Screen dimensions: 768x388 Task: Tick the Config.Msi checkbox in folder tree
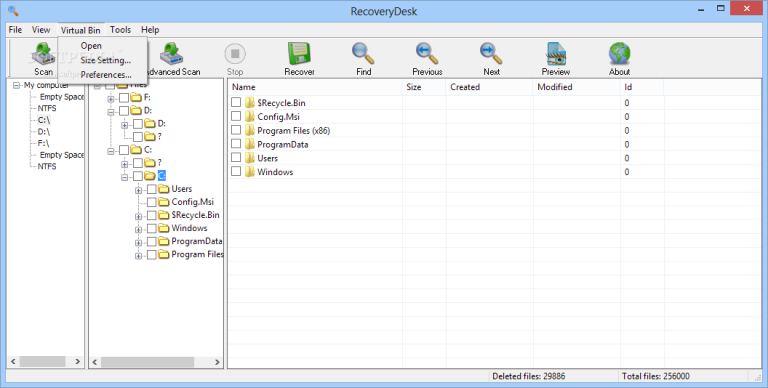152,202
